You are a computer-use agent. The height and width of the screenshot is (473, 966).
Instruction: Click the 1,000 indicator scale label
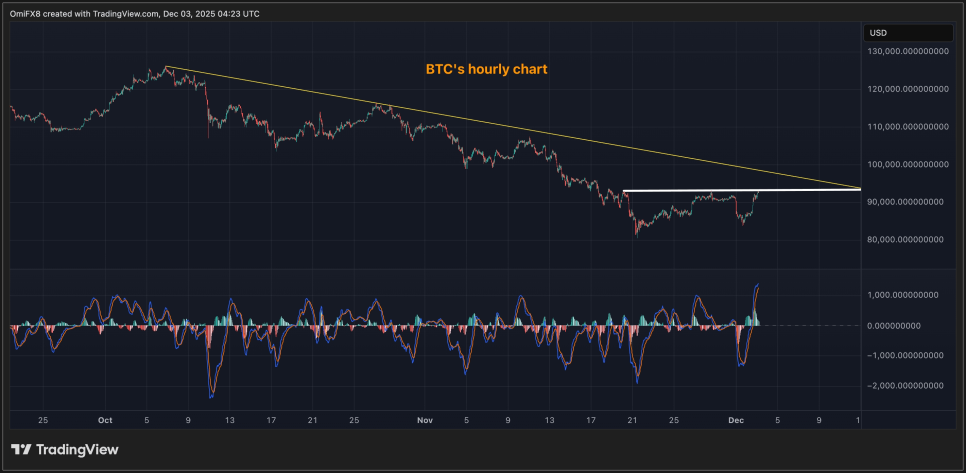pos(905,295)
